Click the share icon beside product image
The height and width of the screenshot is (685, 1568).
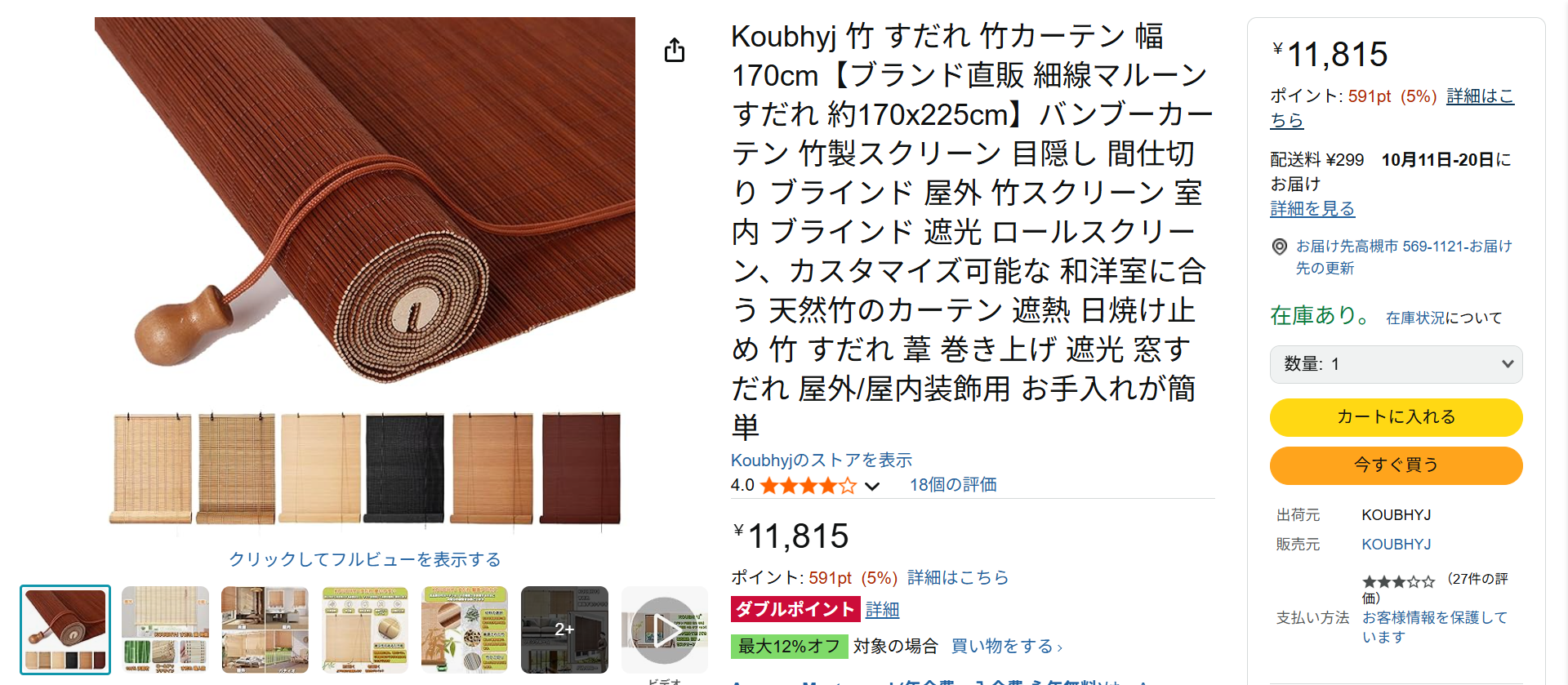(x=674, y=50)
